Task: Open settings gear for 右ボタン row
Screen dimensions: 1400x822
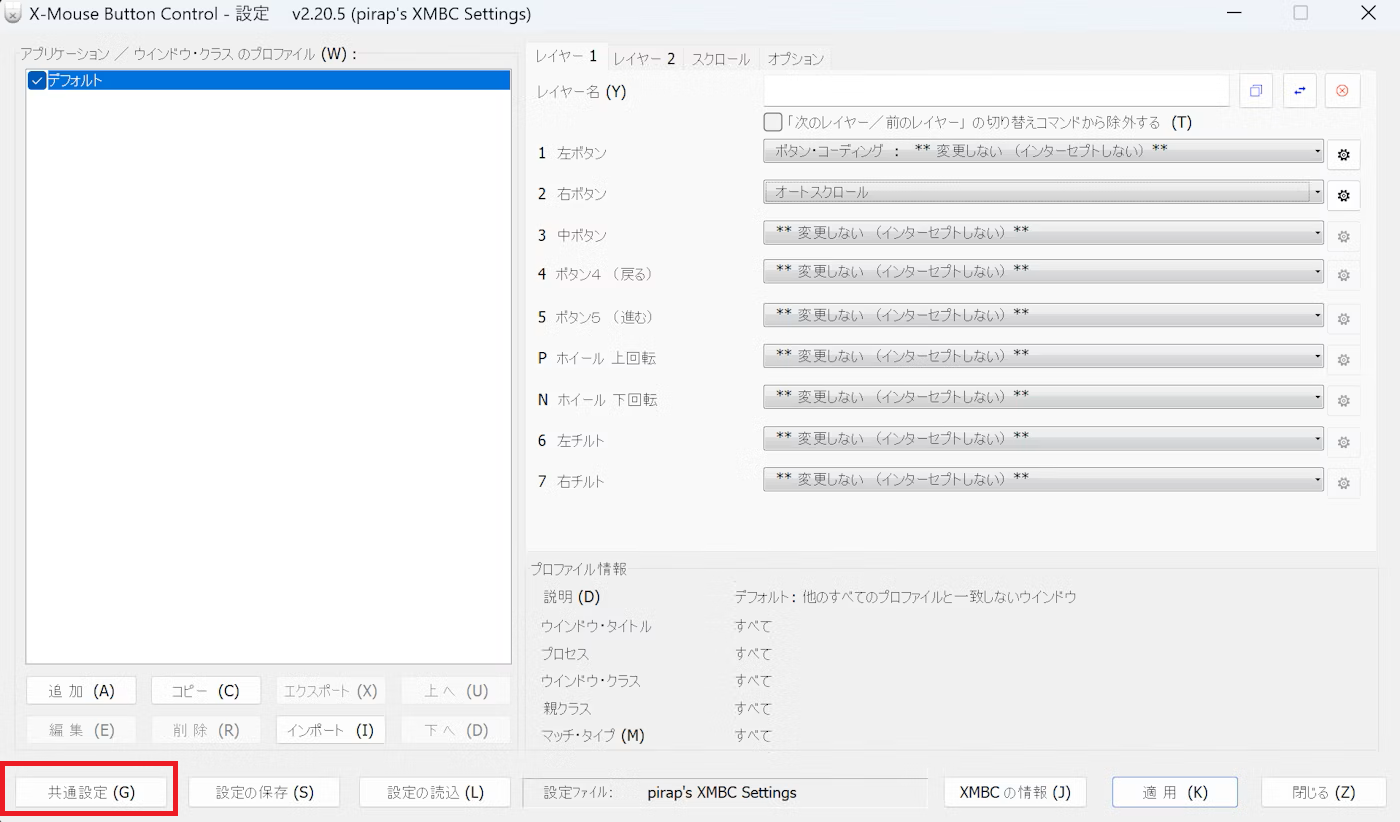Action: pos(1343,195)
